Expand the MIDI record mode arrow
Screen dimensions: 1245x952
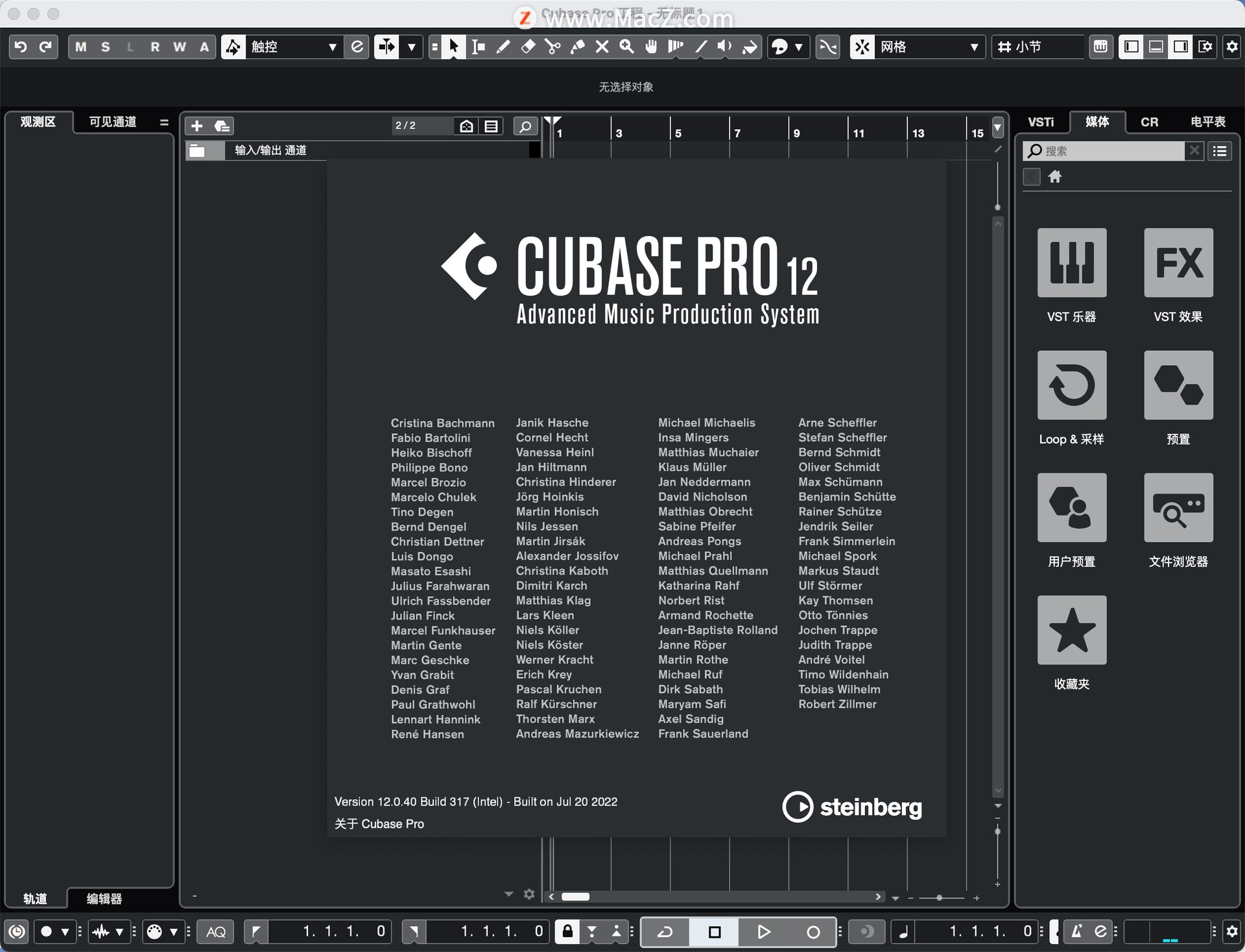(x=173, y=932)
